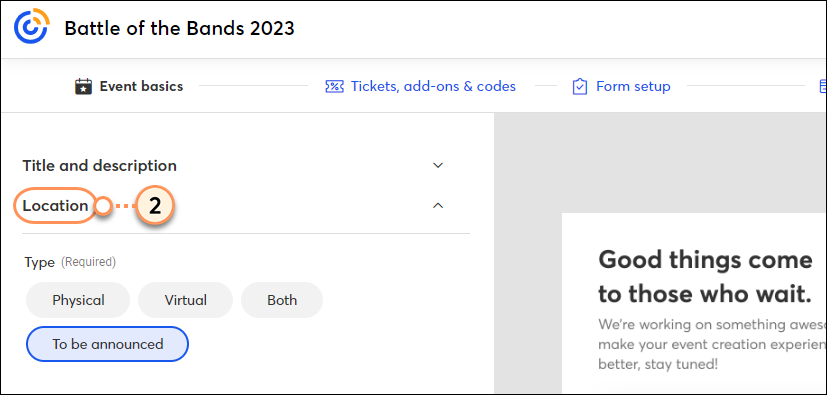Screen dimensions: 827x395
Task: Click the Constant Contact logo icon
Action: [32, 26]
